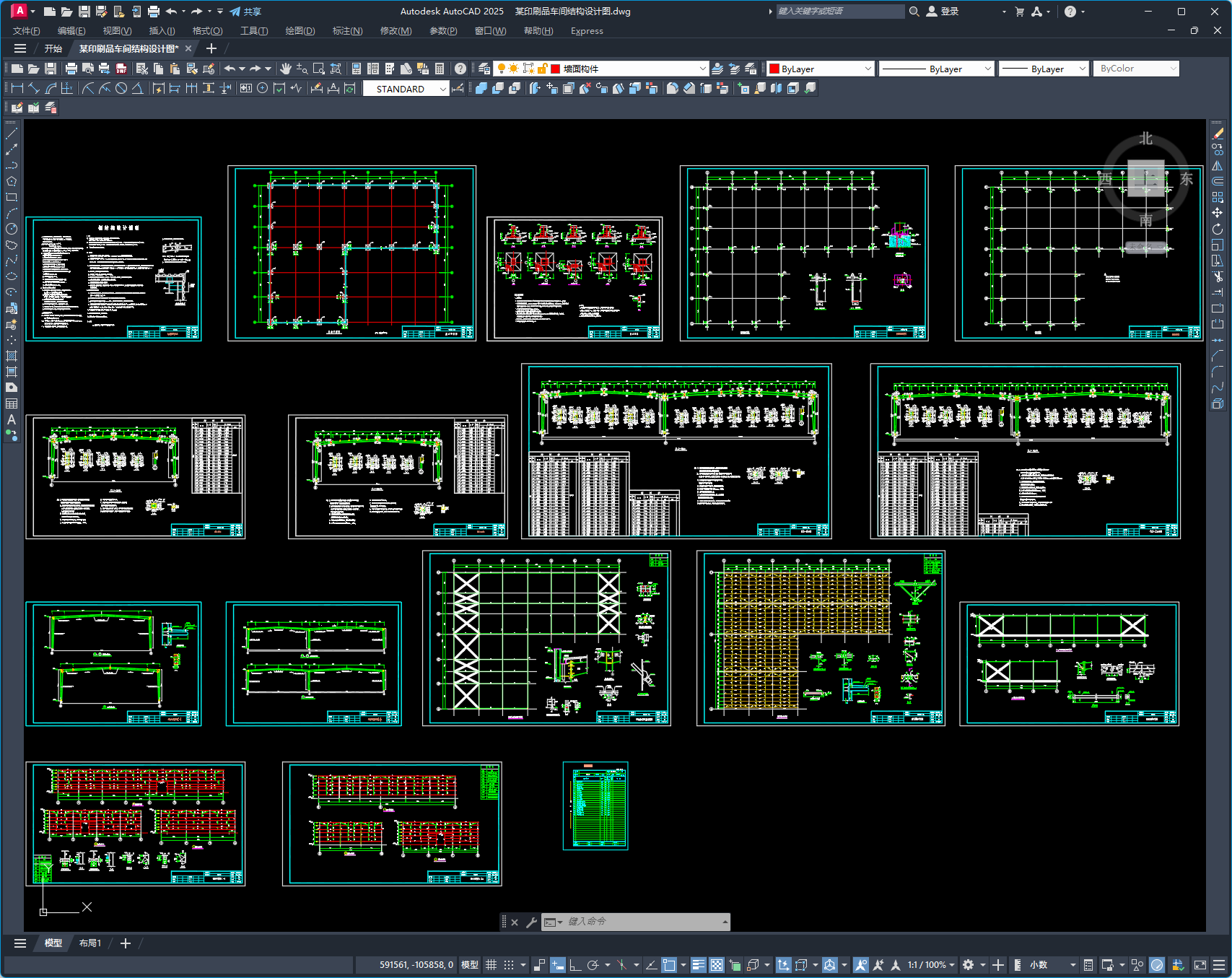Open the color control ByLayer dropdown

tap(821, 69)
